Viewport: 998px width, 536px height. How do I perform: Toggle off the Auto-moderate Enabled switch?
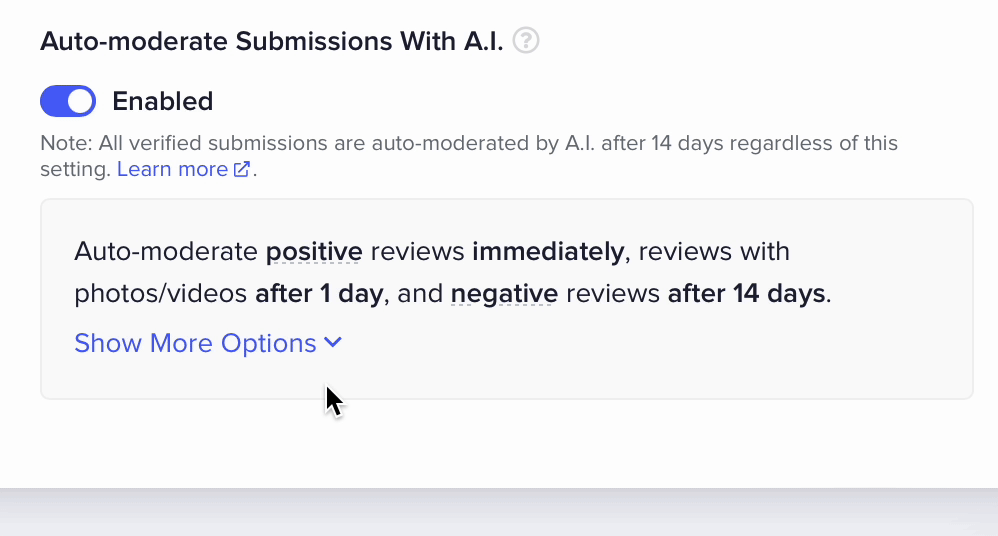click(68, 101)
